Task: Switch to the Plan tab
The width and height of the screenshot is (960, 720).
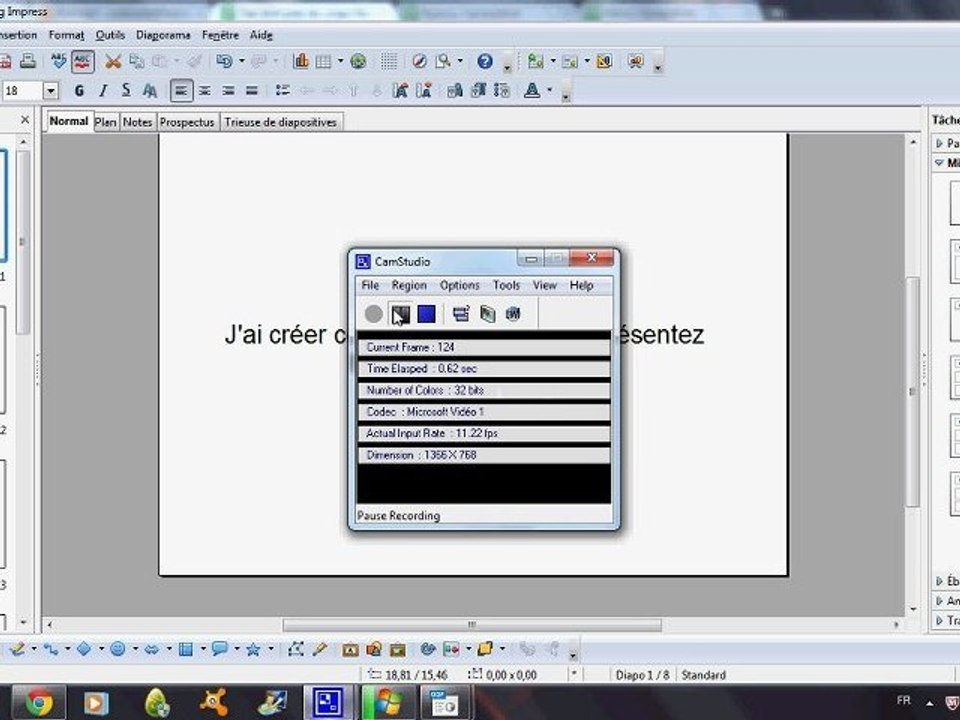Action: pyautogui.click(x=106, y=122)
